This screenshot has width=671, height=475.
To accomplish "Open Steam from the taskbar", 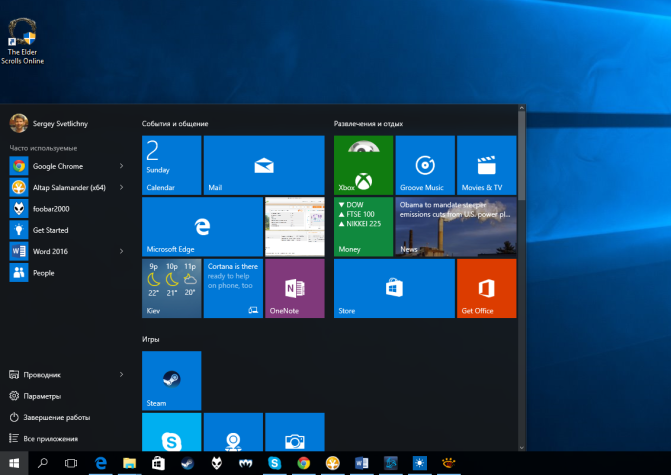I will [187, 463].
